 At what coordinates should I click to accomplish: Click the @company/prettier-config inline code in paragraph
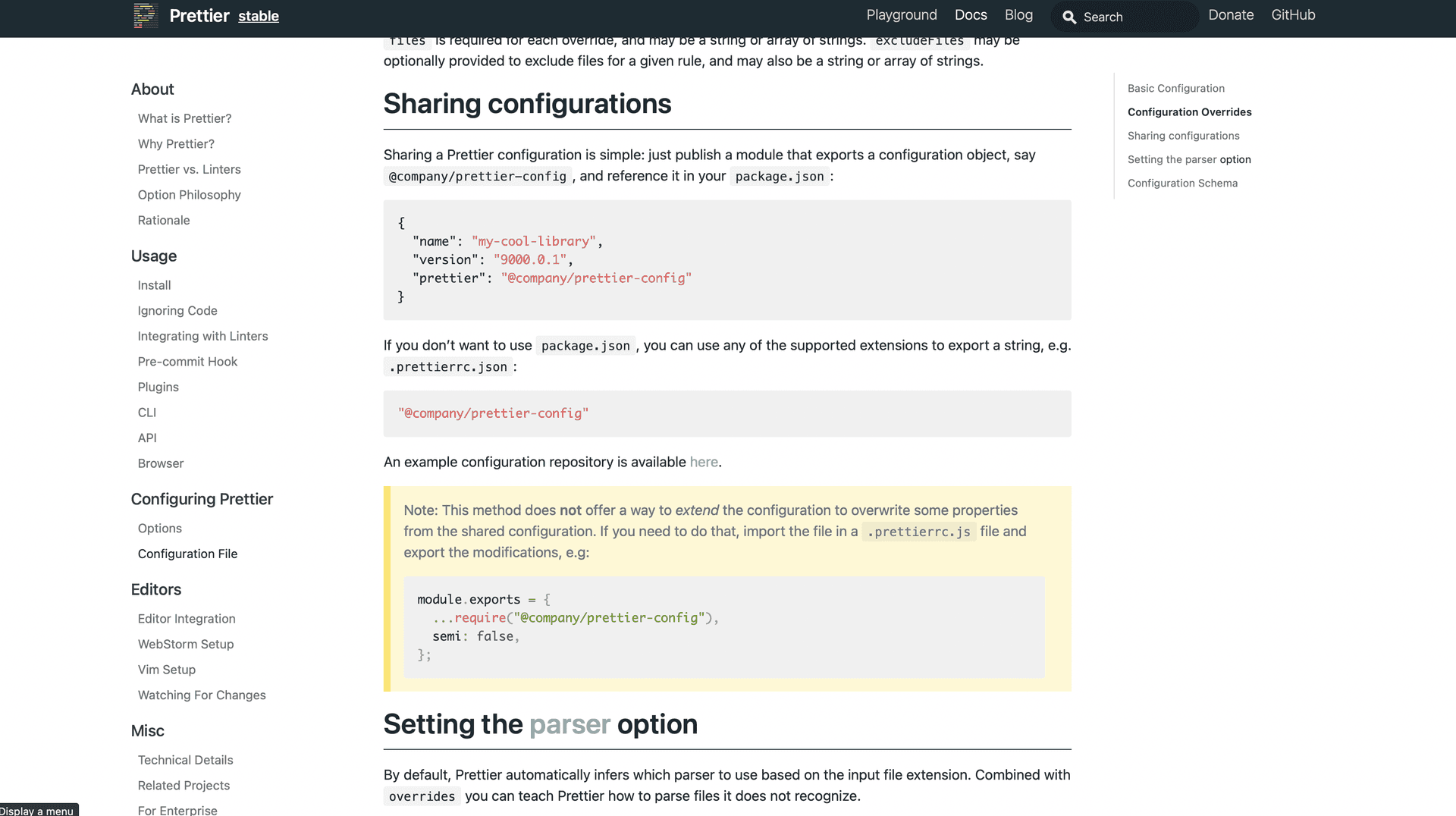click(x=478, y=177)
